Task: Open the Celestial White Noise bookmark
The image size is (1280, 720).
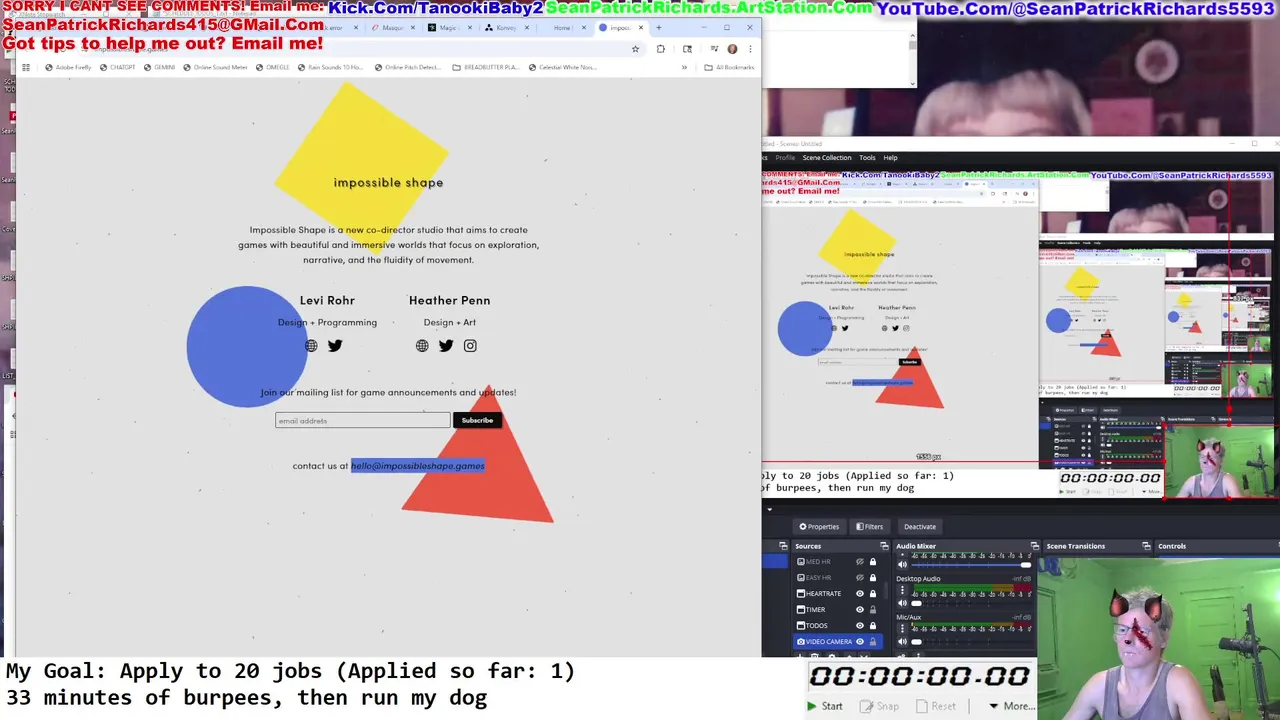Action: click(x=562, y=67)
